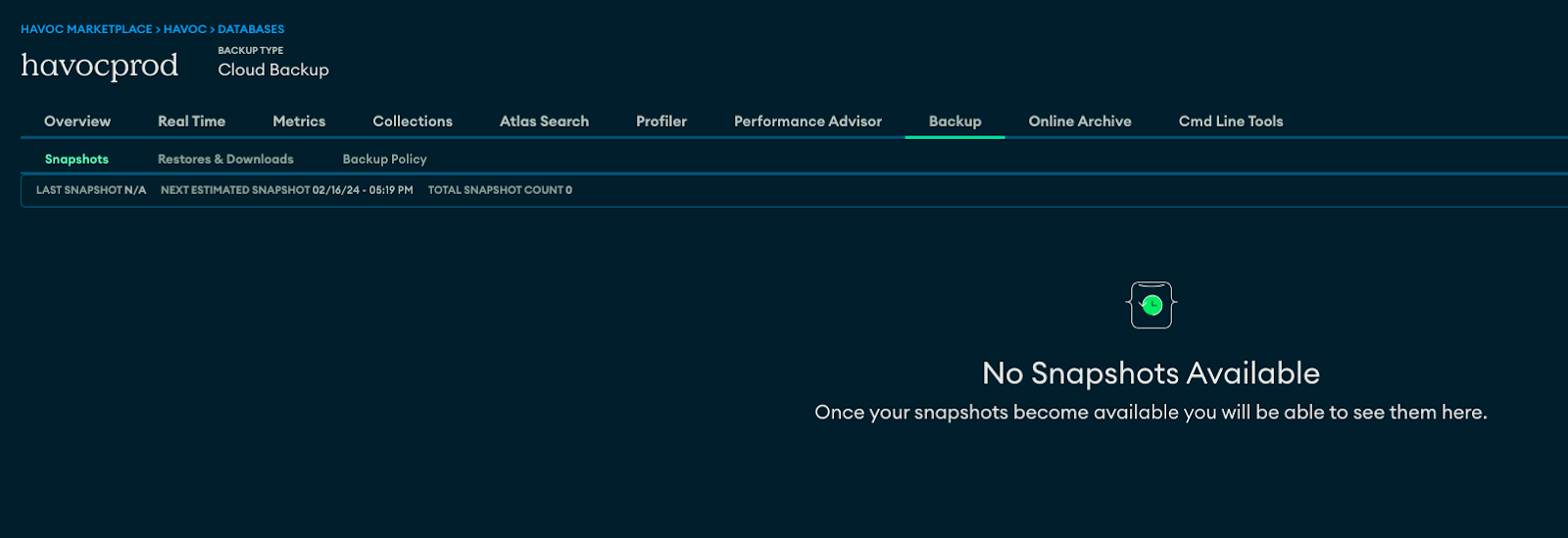Viewport: 1568px width, 538px height.
Task: Open the Collections tab
Action: [x=413, y=122]
